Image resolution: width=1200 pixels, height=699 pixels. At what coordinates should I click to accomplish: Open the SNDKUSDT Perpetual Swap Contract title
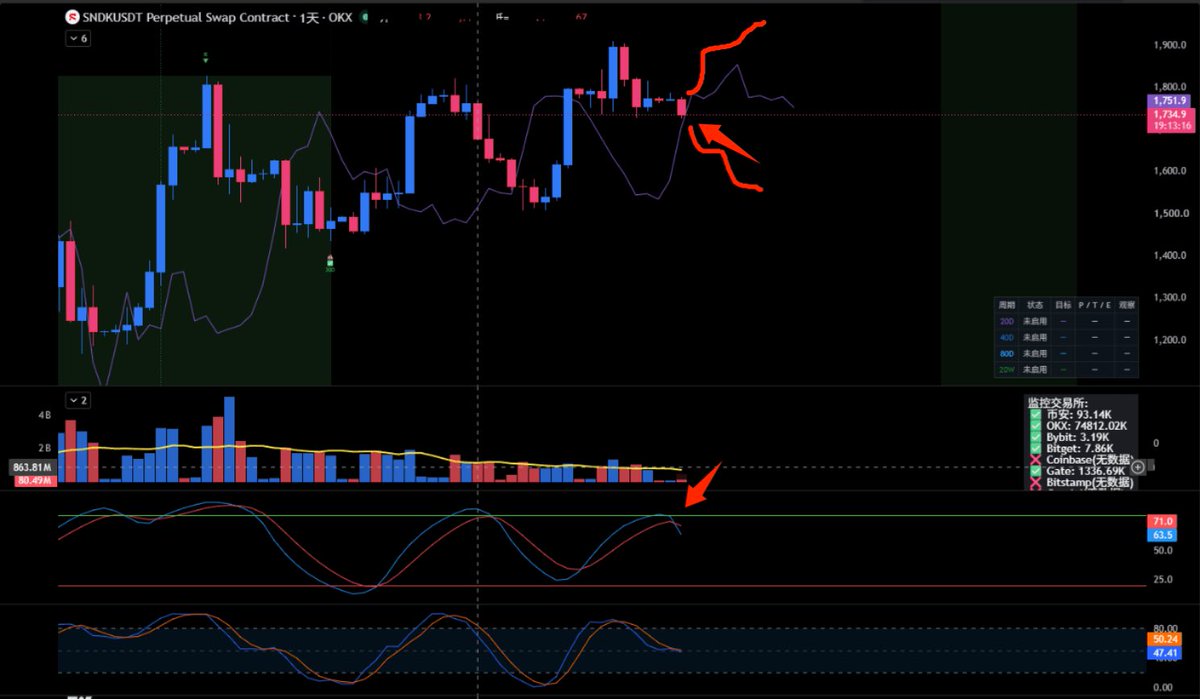pyautogui.click(x=188, y=17)
